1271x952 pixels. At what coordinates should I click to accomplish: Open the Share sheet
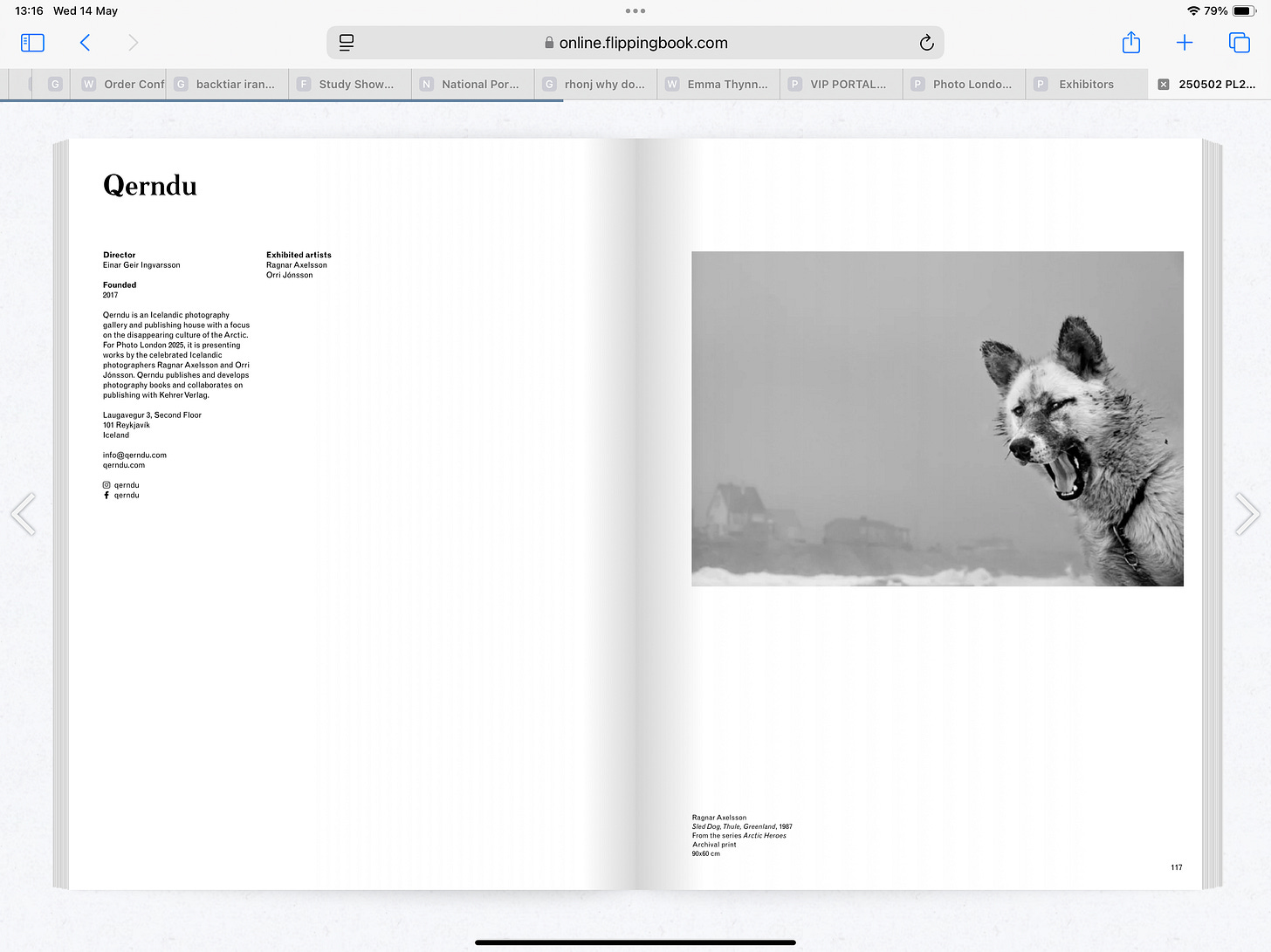1131,42
